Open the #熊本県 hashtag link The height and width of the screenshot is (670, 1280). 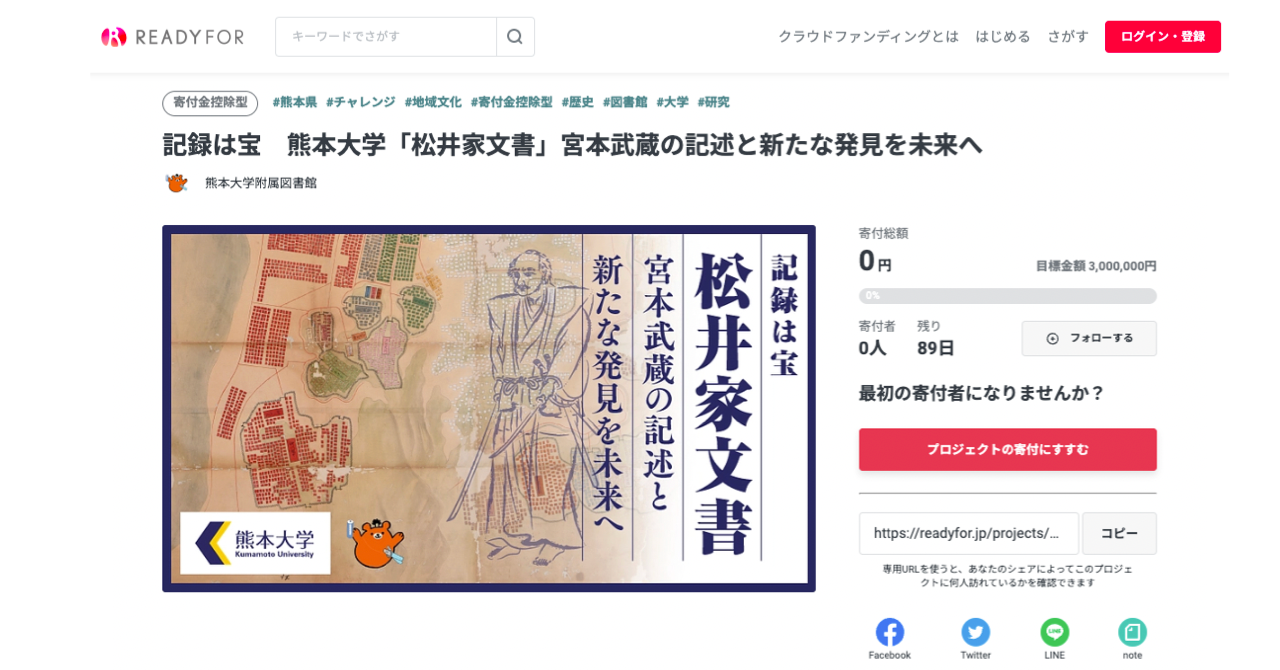click(x=295, y=102)
